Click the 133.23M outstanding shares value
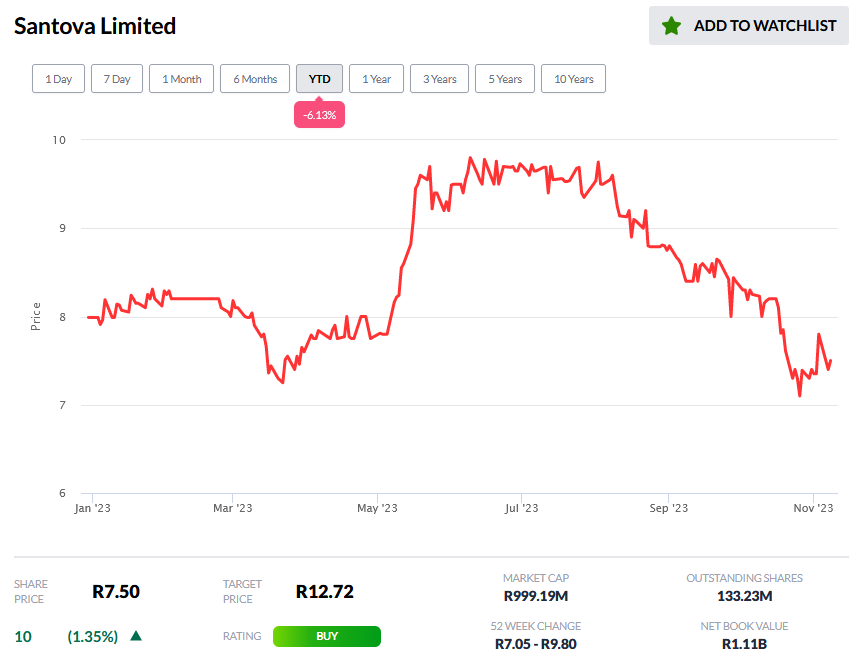The height and width of the screenshot is (657, 858). pyautogui.click(x=744, y=596)
